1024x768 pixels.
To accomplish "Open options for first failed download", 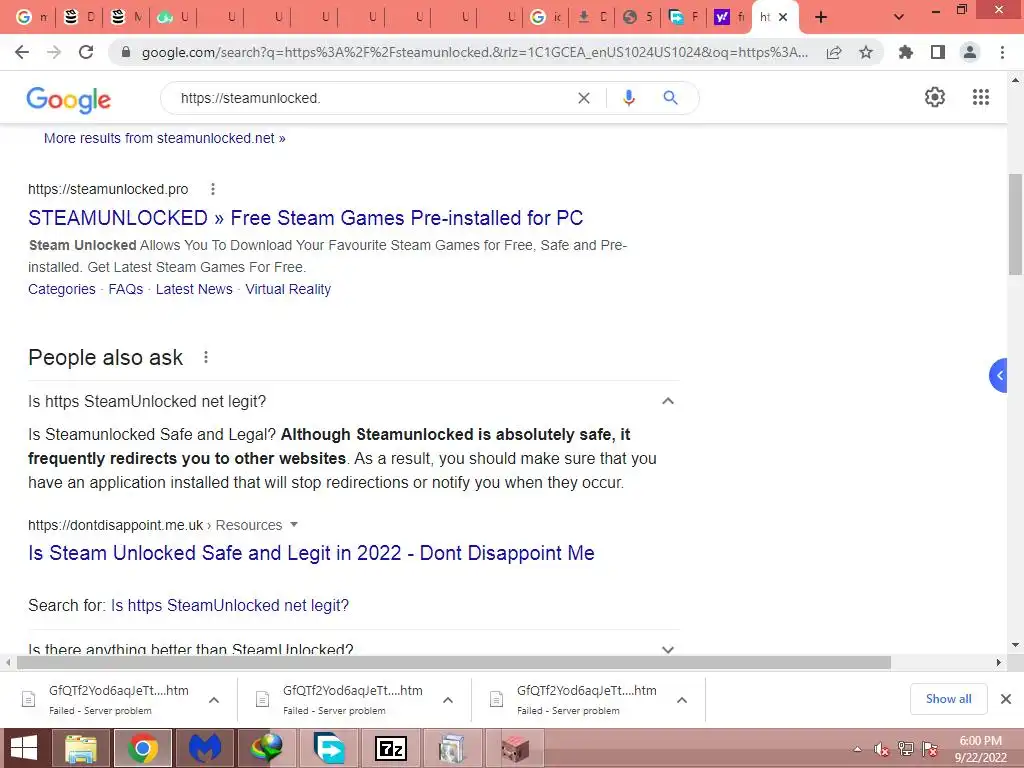I will pyautogui.click(x=214, y=700).
